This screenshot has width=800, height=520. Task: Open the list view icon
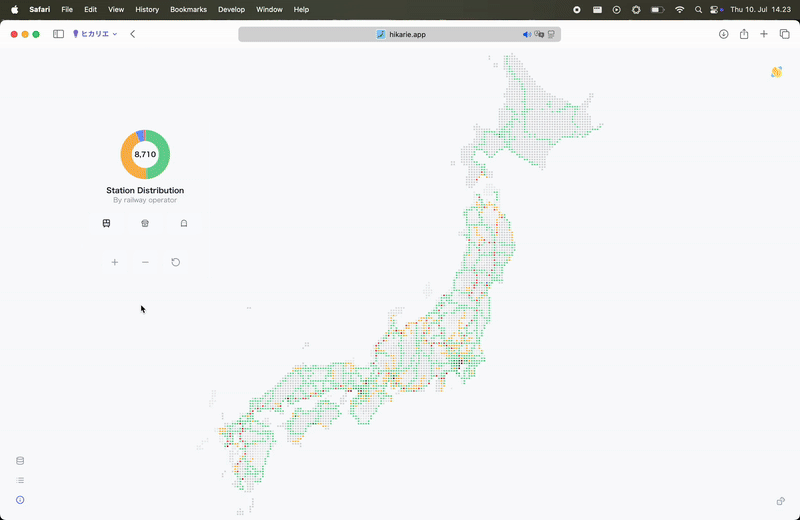(20, 480)
